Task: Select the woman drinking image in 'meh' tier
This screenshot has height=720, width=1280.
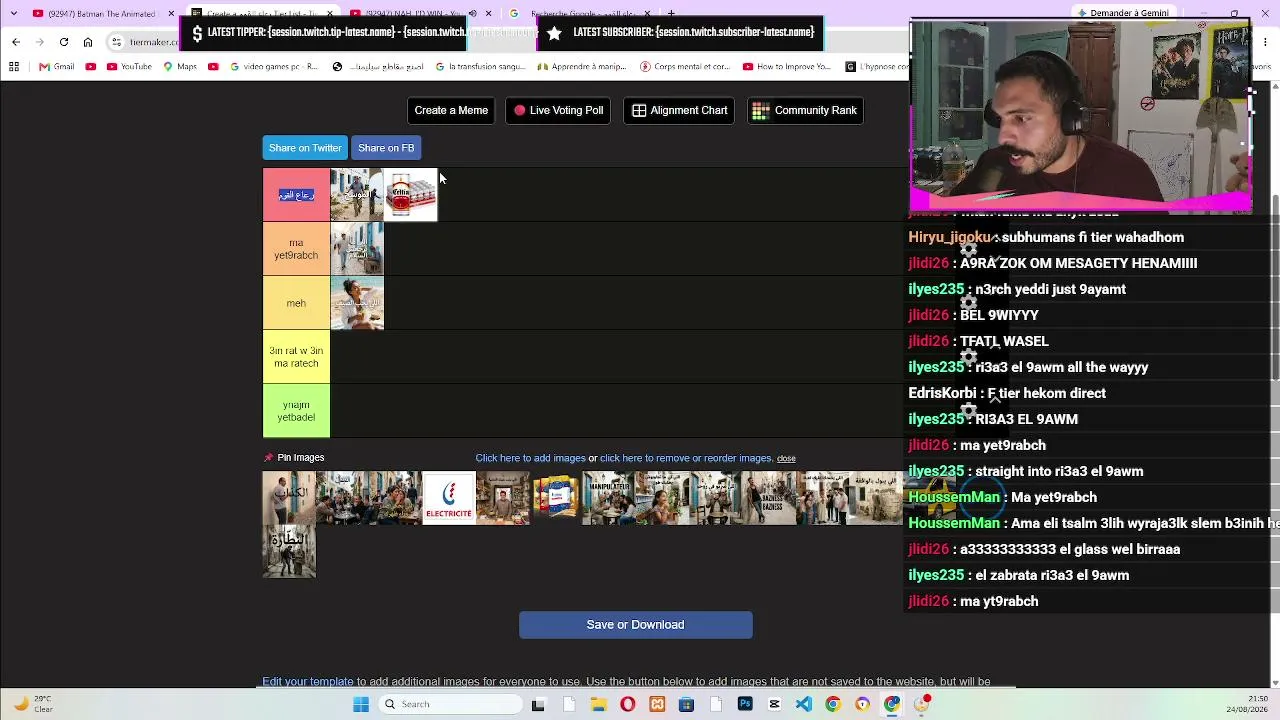Action: 357,303
